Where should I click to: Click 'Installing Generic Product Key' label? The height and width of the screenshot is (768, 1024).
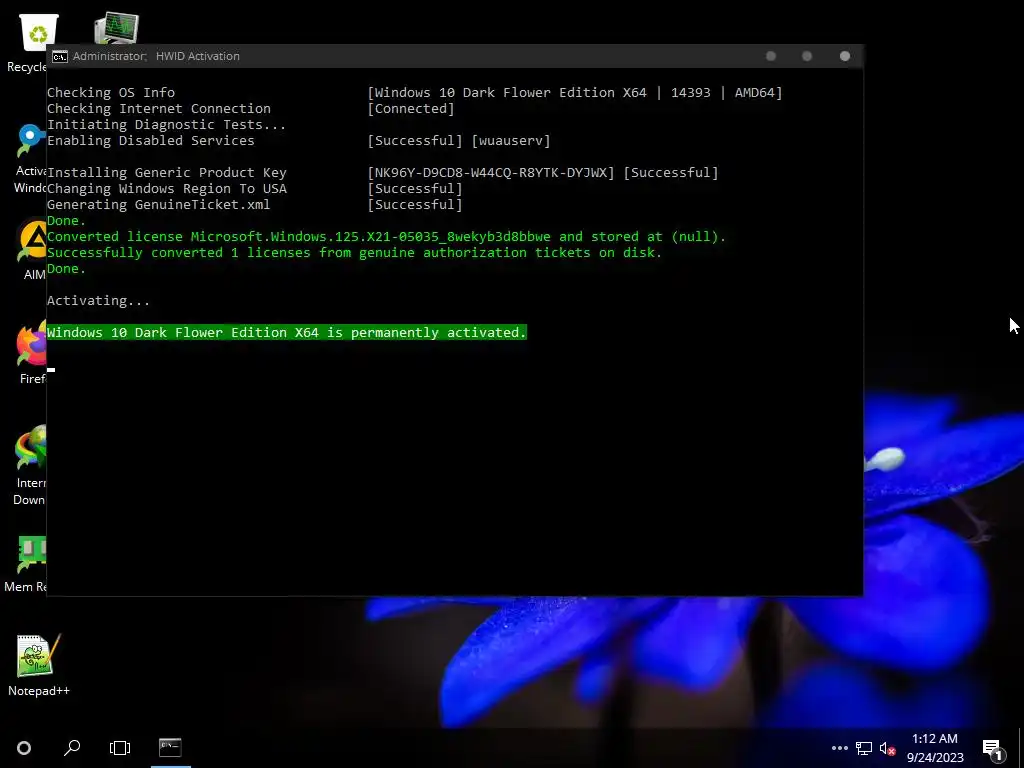coord(167,172)
